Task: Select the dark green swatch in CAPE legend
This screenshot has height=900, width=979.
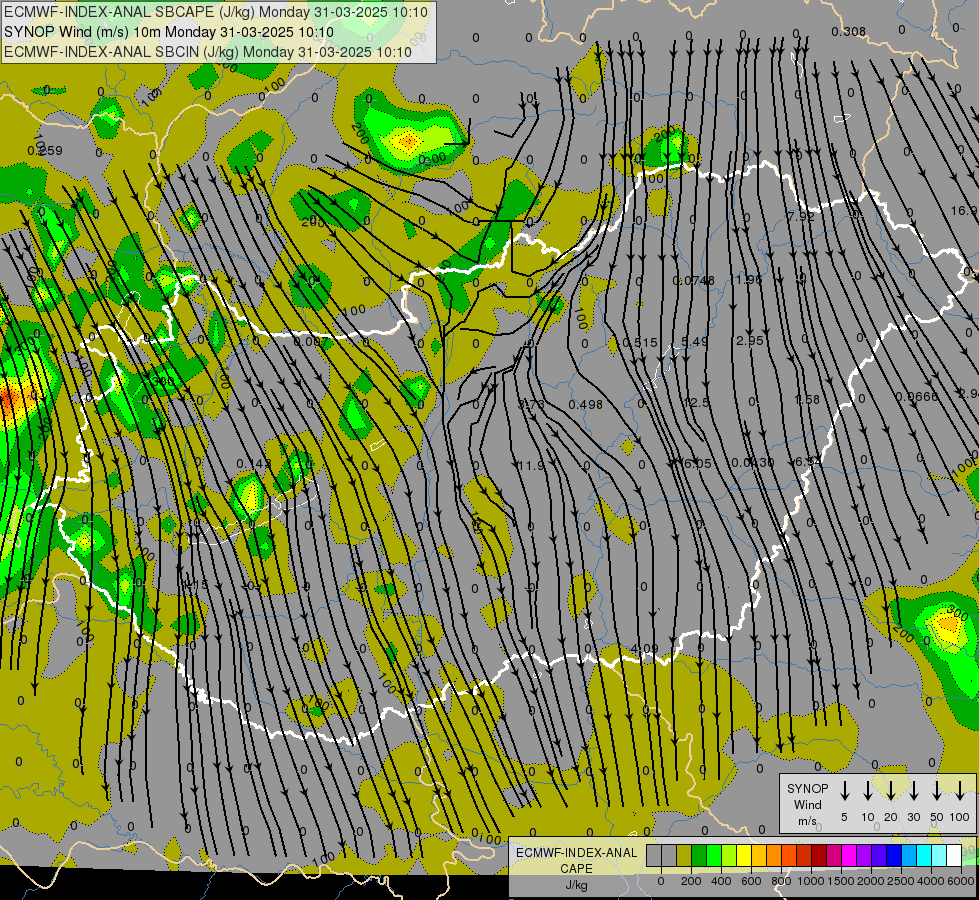Action: click(699, 856)
